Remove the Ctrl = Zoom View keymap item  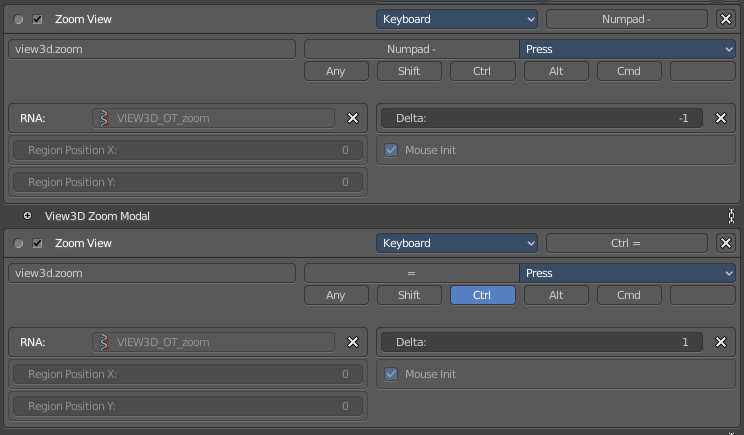(x=725, y=243)
